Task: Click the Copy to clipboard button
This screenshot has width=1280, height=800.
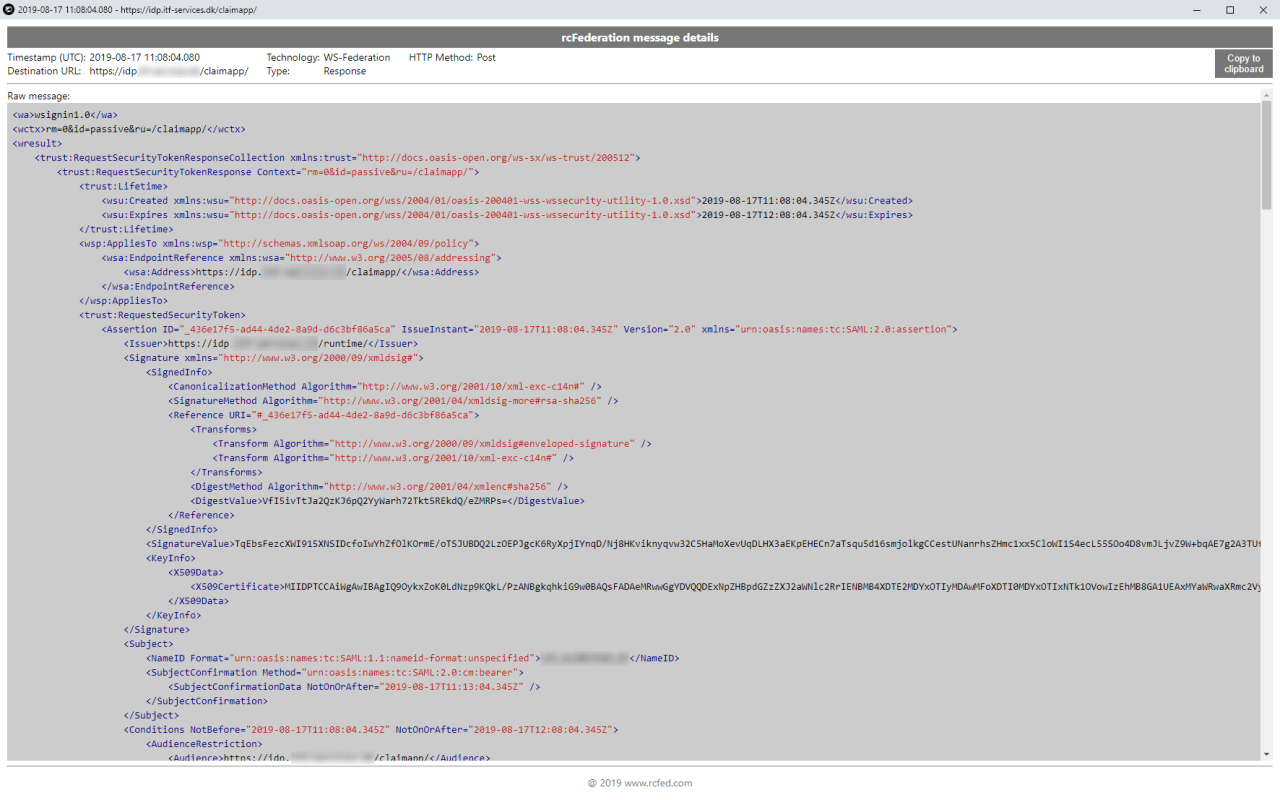Action: (x=1244, y=64)
